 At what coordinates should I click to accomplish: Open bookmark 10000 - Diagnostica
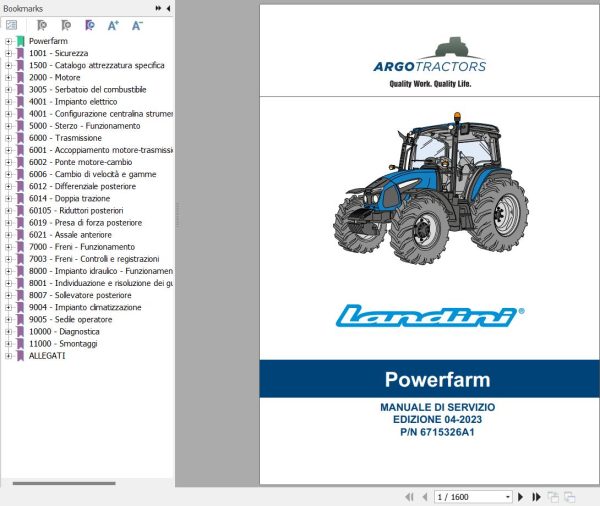pyautogui.click(x=64, y=331)
